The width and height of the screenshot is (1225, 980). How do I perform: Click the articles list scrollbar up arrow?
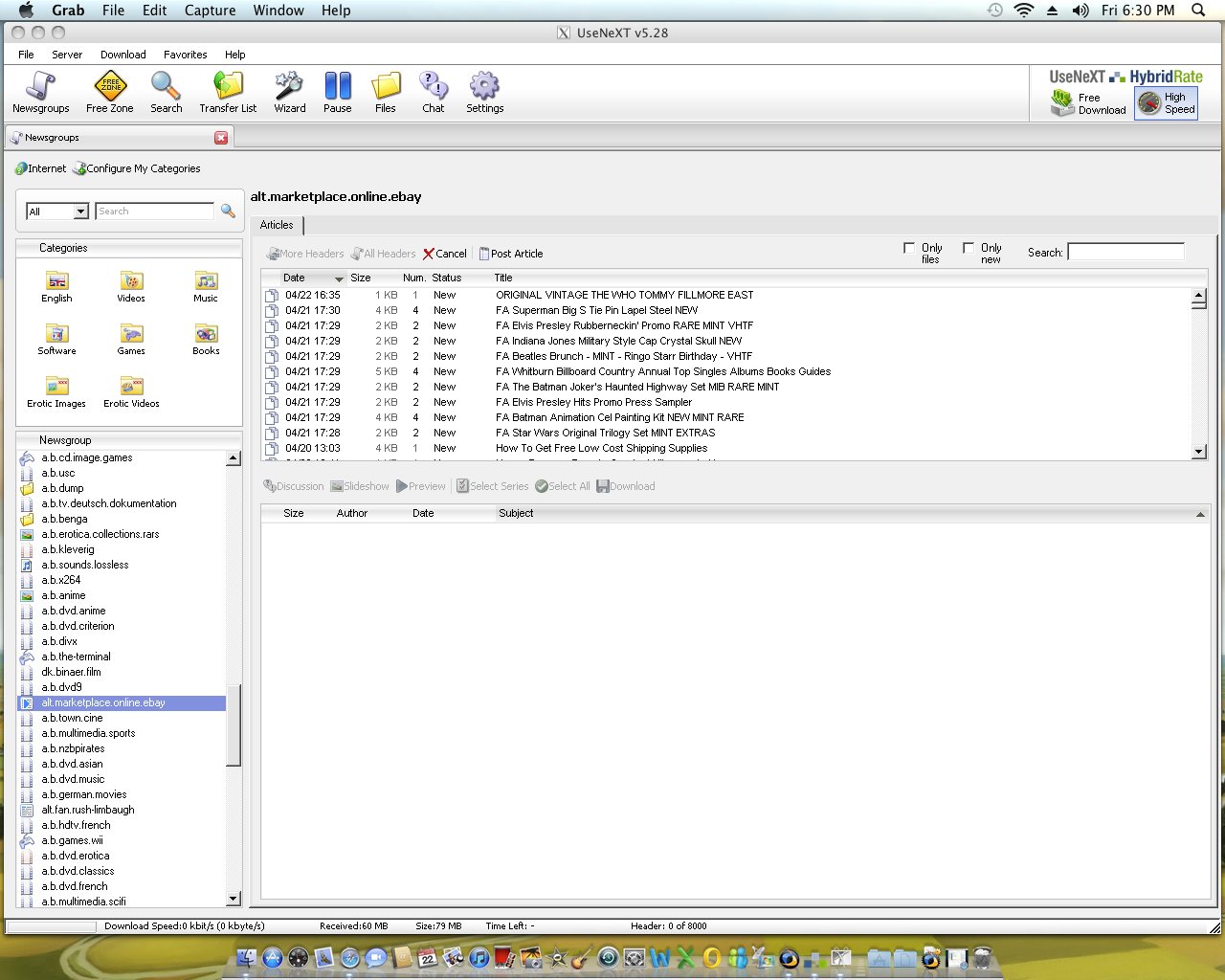coord(1199,296)
